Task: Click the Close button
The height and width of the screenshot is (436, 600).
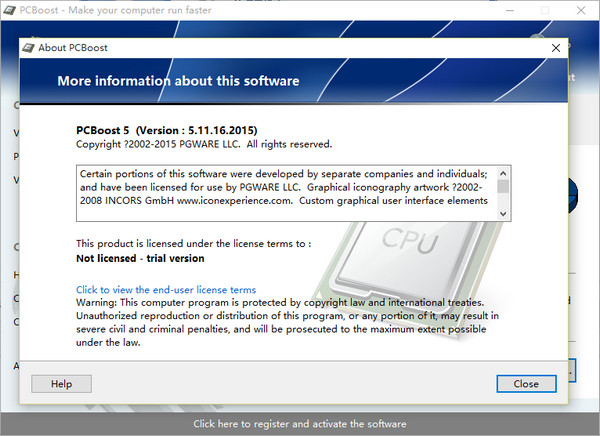Action: (526, 384)
